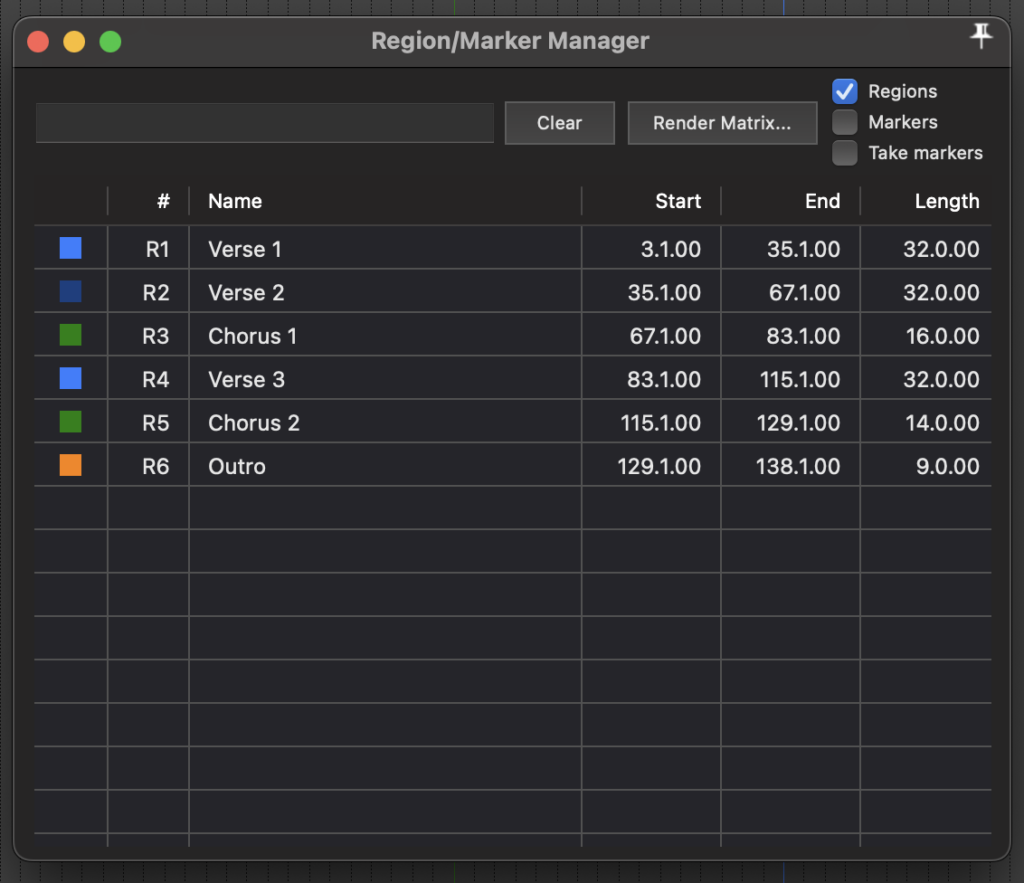
Task: Select the Verse 1 region name
Action: tap(245, 249)
